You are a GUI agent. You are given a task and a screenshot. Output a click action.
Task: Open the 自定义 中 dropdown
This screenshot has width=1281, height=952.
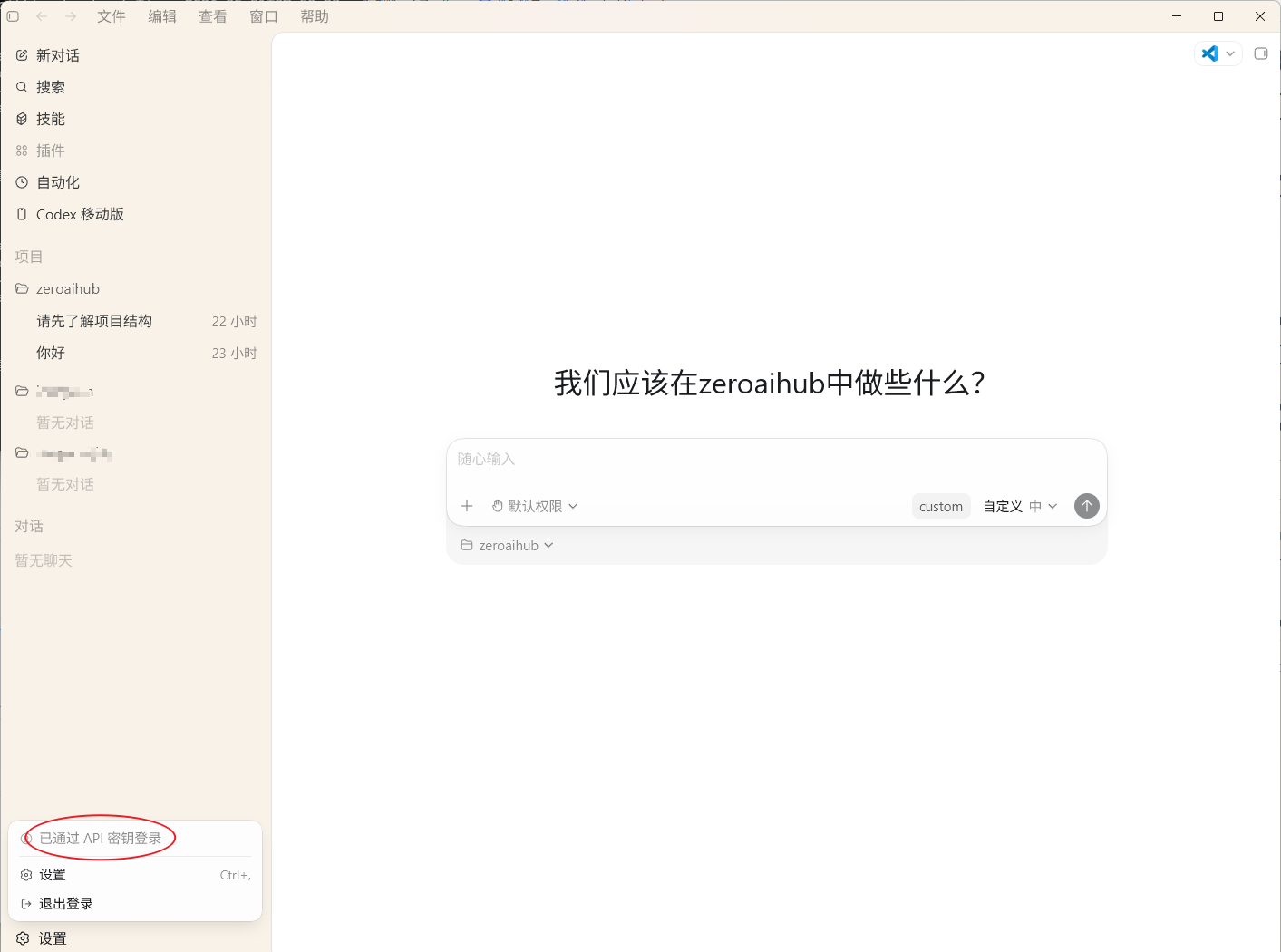[1020, 506]
